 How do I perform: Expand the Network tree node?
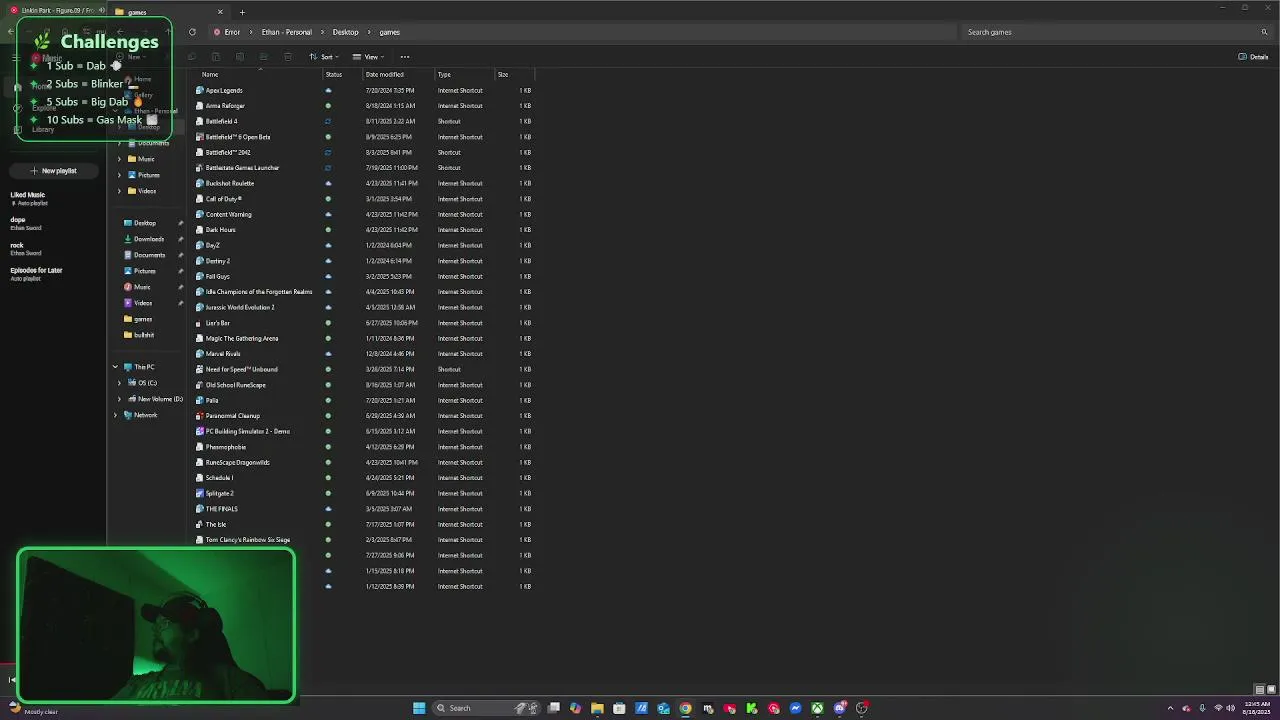click(x=115, y=415)
